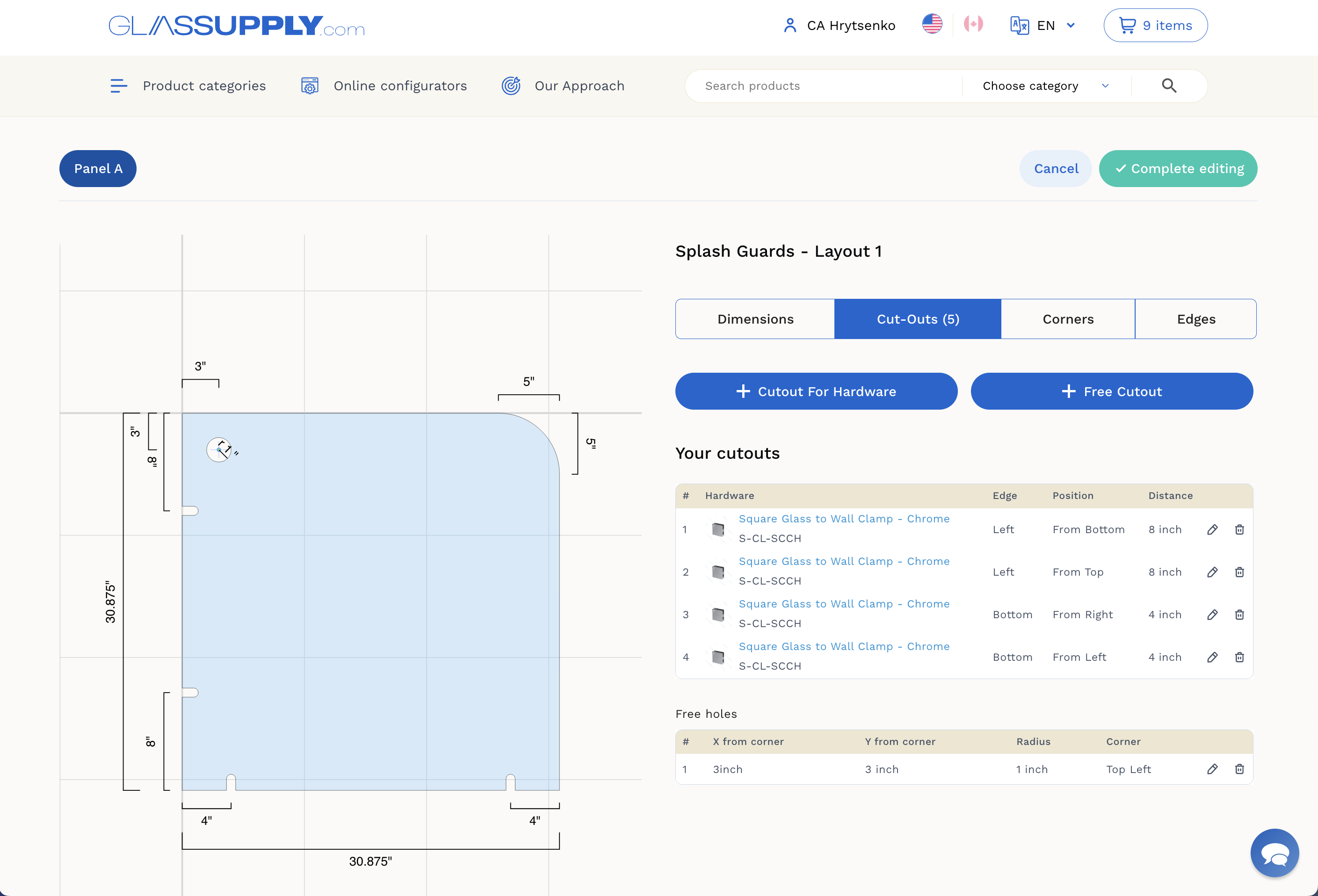This screenshot has height=896, width=1318.
Task: Edit cutout 1 with the pencil icon
Action: 1212,529
